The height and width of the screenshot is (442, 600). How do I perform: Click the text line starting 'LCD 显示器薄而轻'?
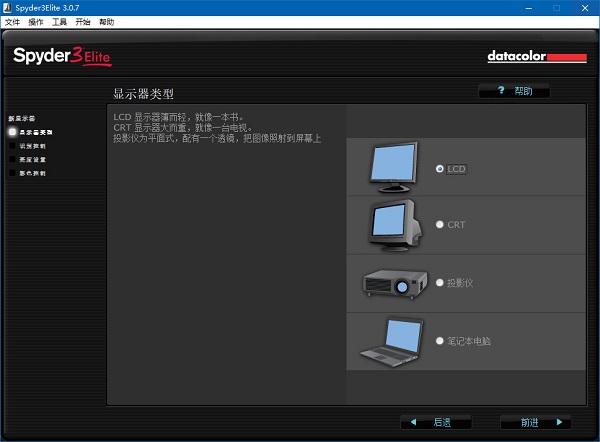[x=178, y=117]
